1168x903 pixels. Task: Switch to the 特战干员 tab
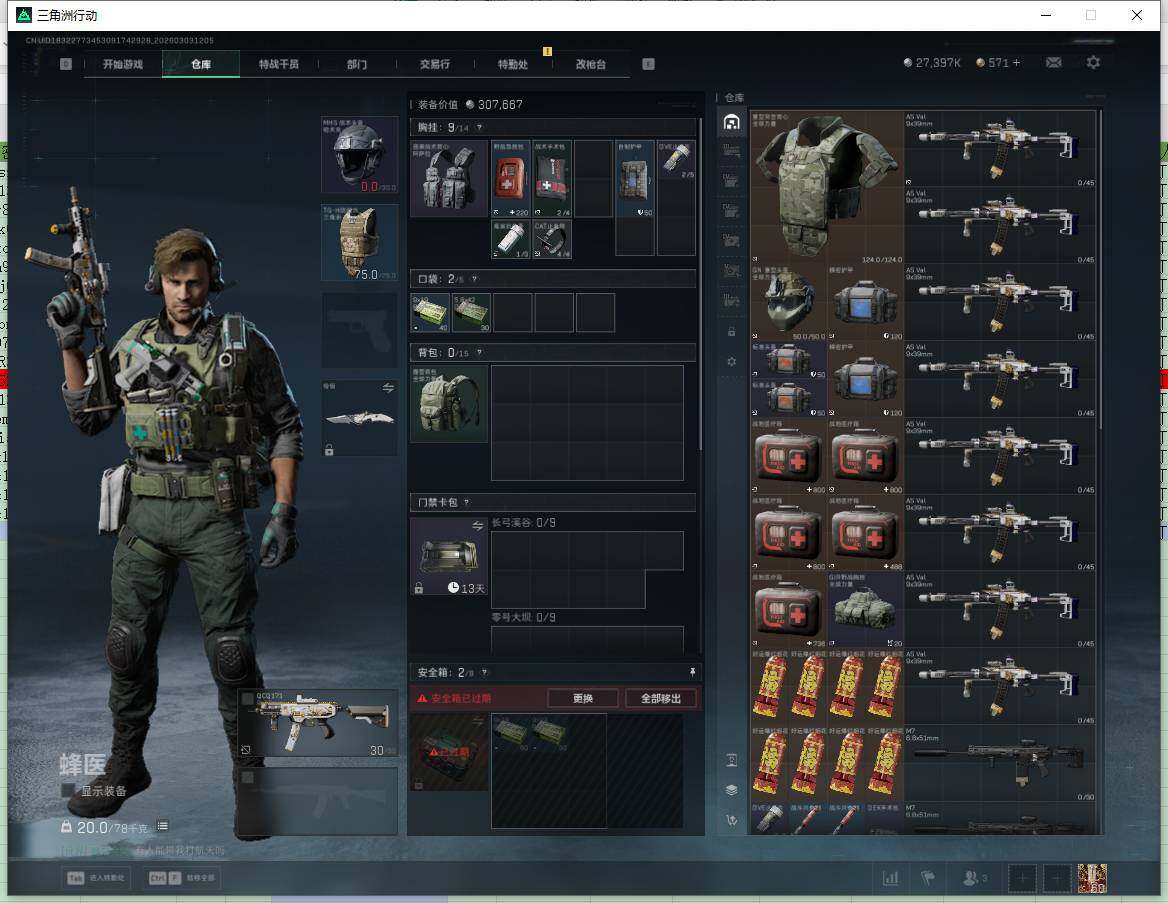279,64
